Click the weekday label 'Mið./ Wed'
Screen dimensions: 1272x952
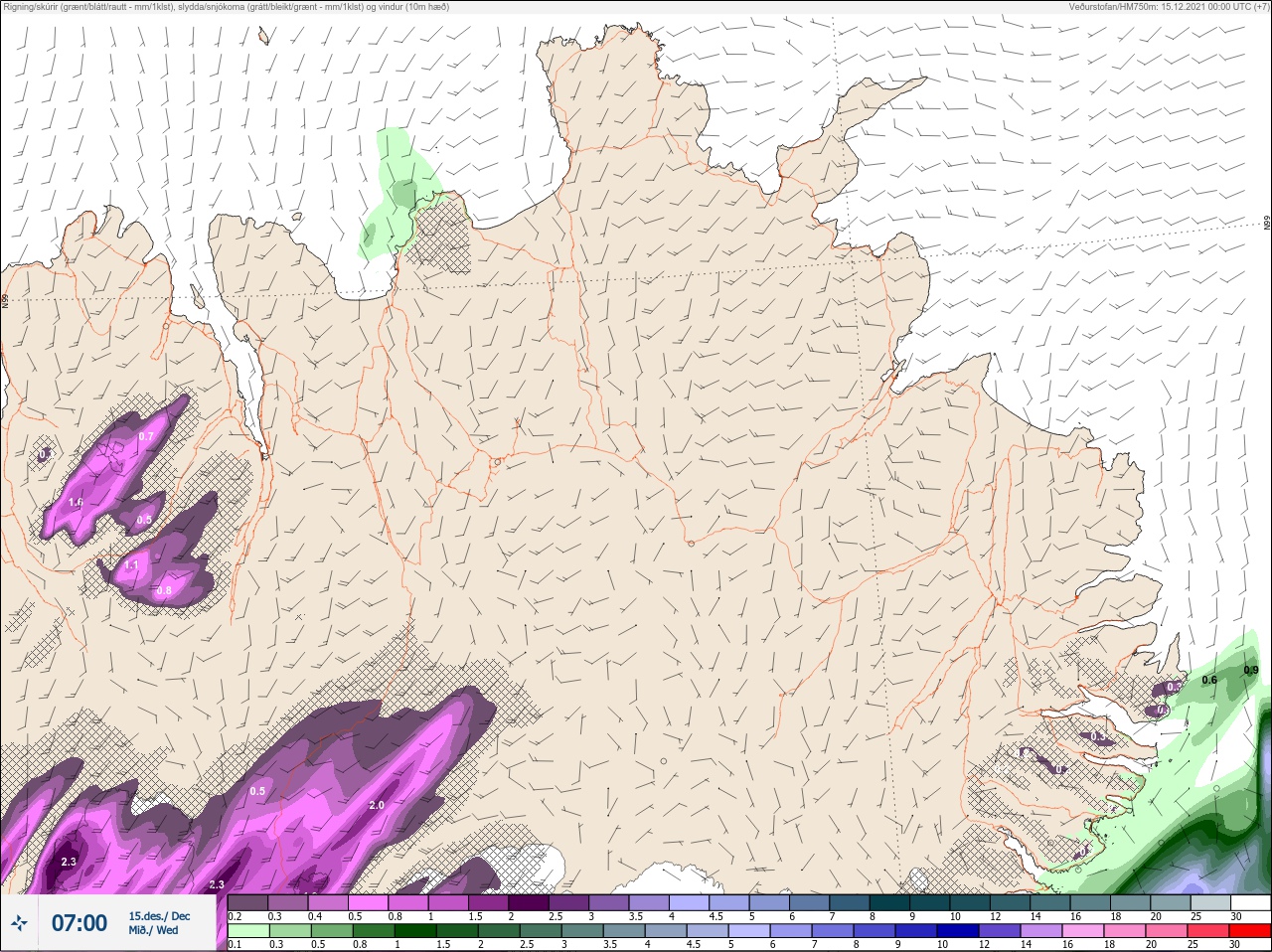tap(154, 930)
